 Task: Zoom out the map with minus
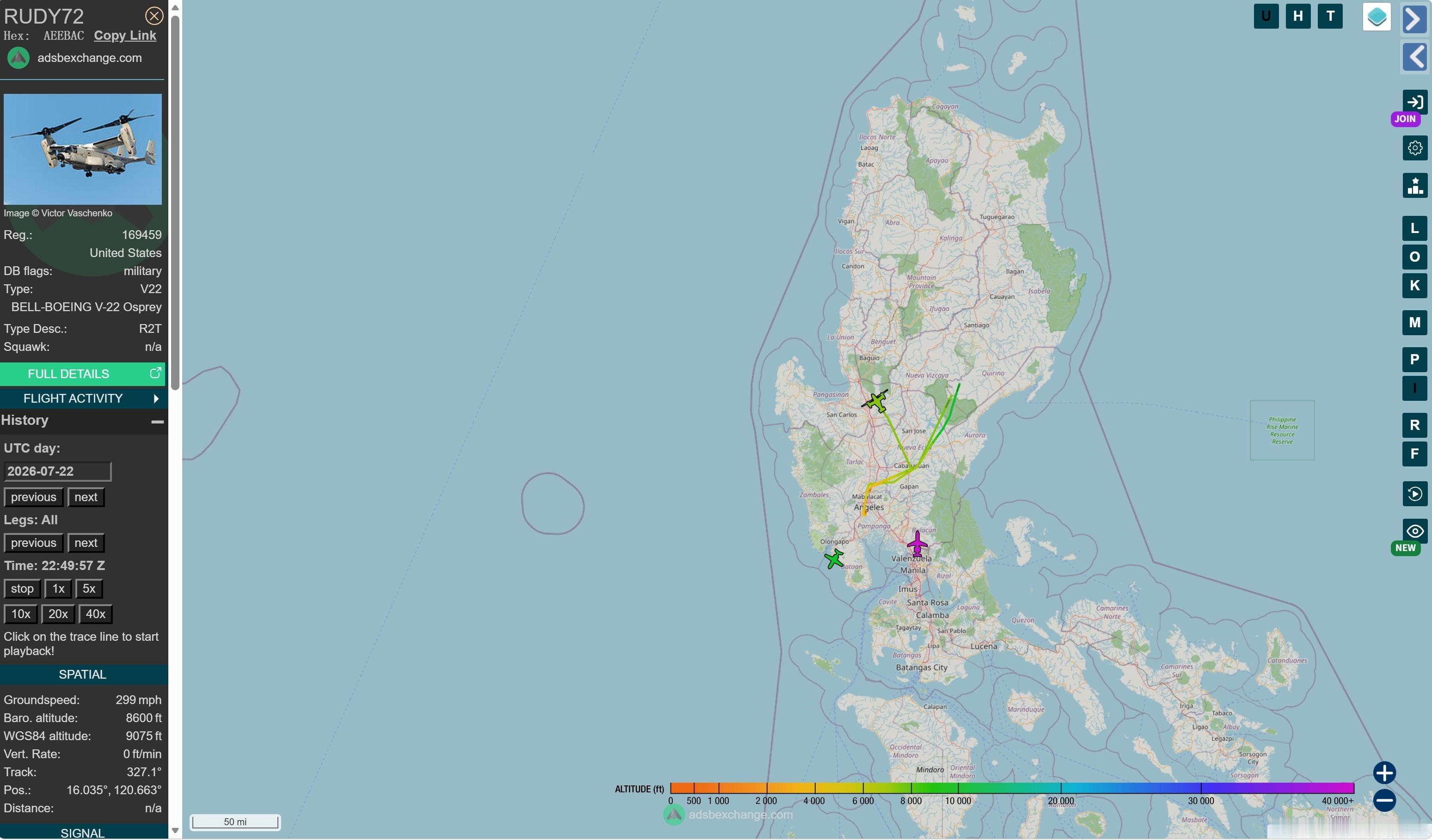point(1385,801)
